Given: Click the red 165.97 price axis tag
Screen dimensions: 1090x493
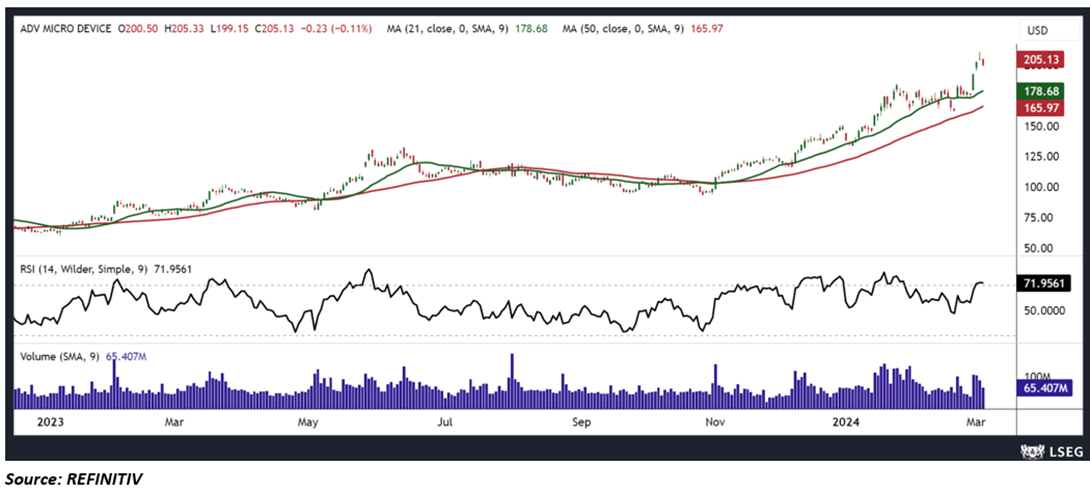Looking at the screenshot, I should click(x=1040, y=107).
